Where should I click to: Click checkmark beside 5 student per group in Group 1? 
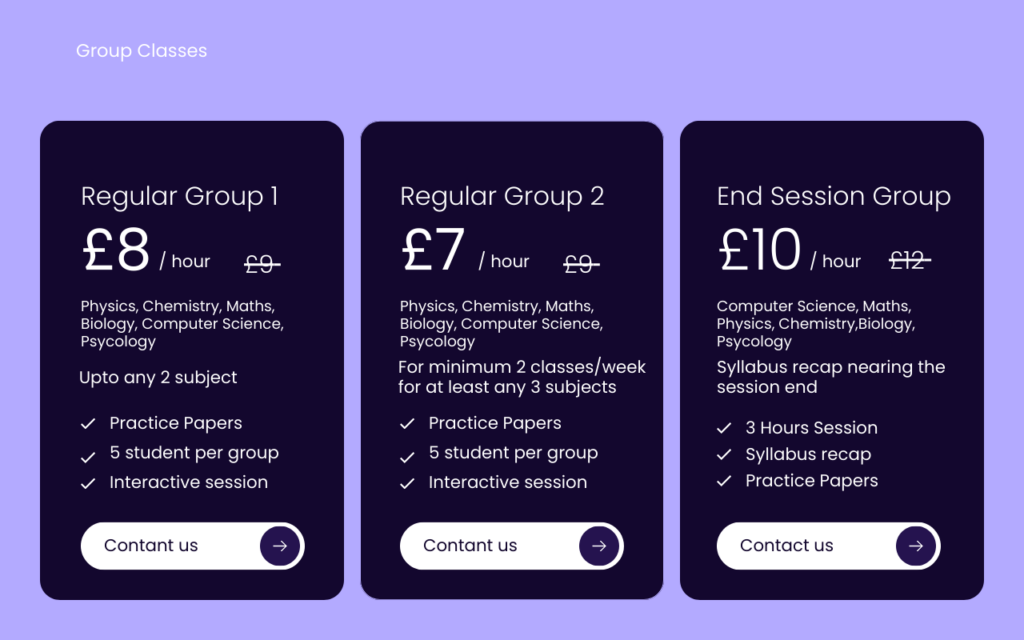coord(88,458)
